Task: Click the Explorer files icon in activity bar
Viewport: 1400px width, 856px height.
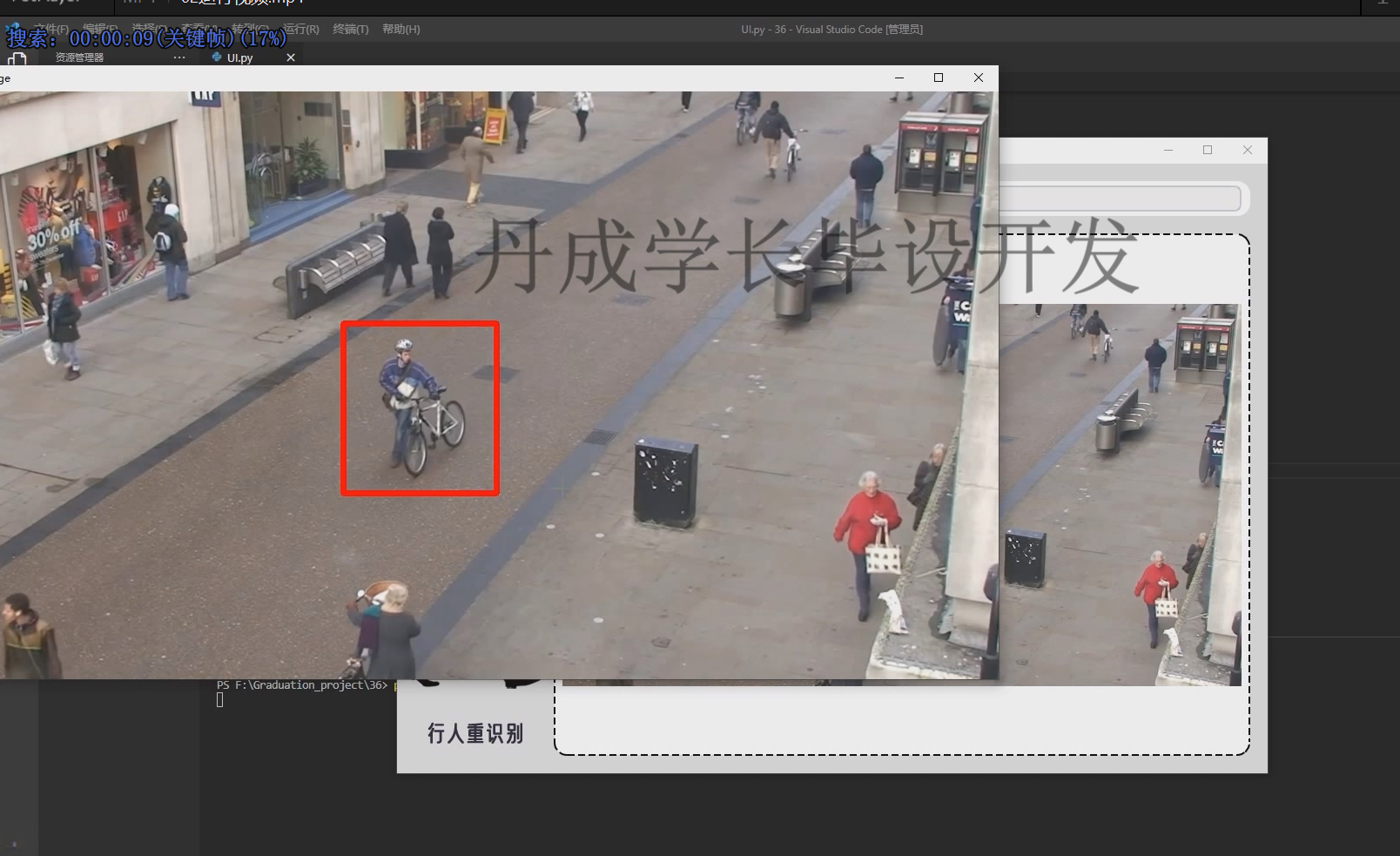Action: tap(17, 59)
